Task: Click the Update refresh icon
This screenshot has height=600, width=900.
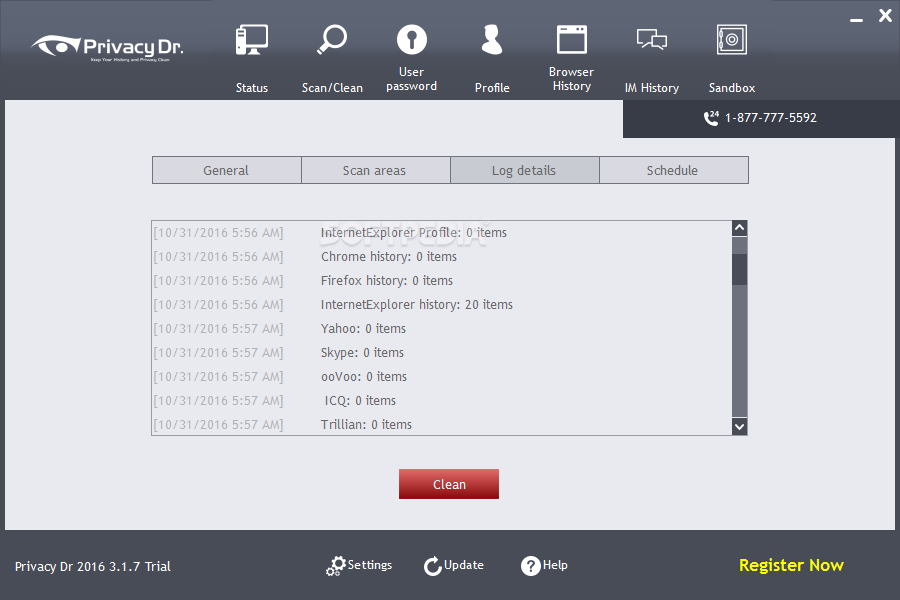Action: point(433,566)
